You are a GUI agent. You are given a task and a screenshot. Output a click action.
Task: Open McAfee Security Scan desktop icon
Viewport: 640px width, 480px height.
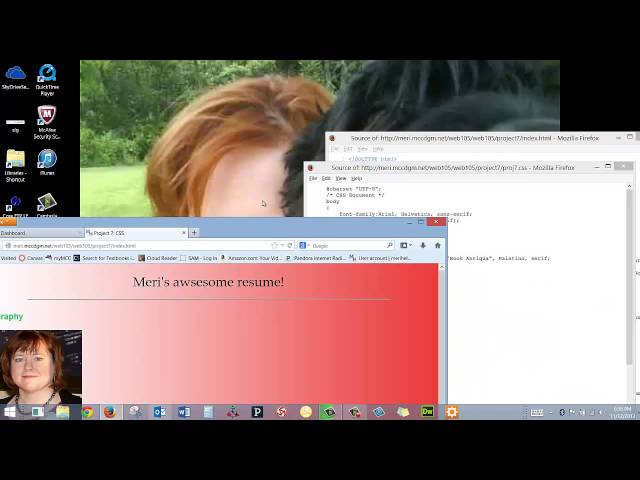[x=47, y=122]
